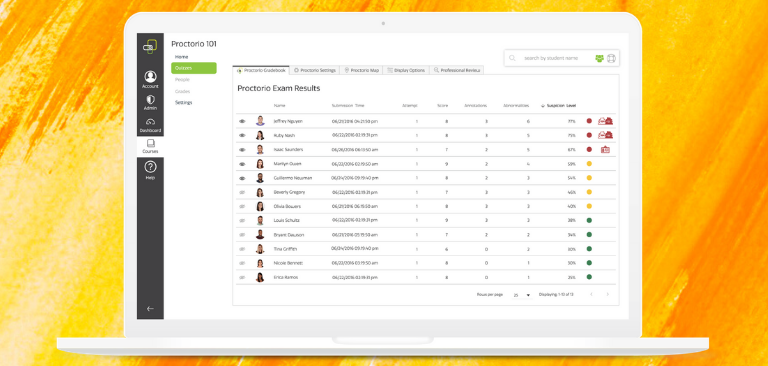This screenshot has height=366, width=768.
Task: Select Settings in the course menu
Action: [184, 102]
